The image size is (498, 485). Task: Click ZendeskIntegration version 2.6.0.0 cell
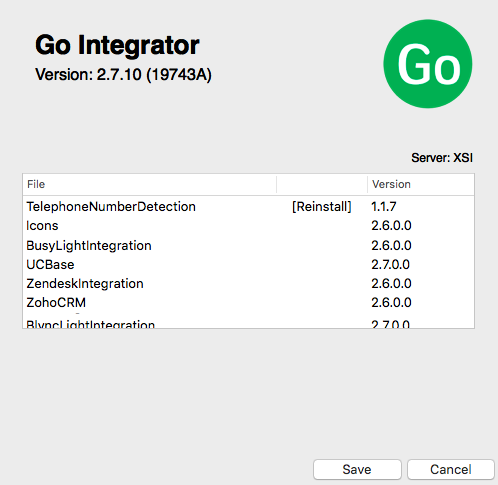pyautogui.click(x=391, y=283)
